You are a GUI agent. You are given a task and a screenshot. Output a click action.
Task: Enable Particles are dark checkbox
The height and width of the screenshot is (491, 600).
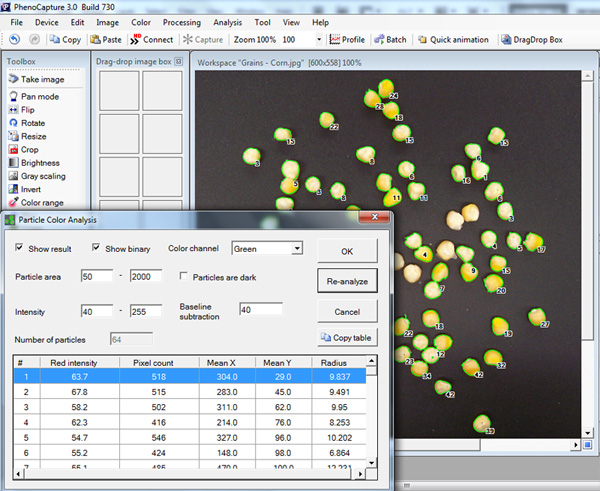pos(184,276)
